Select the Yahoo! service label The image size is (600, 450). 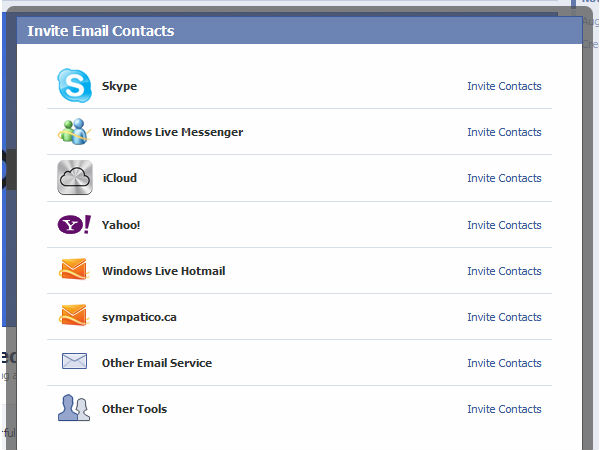coord(121,225)
